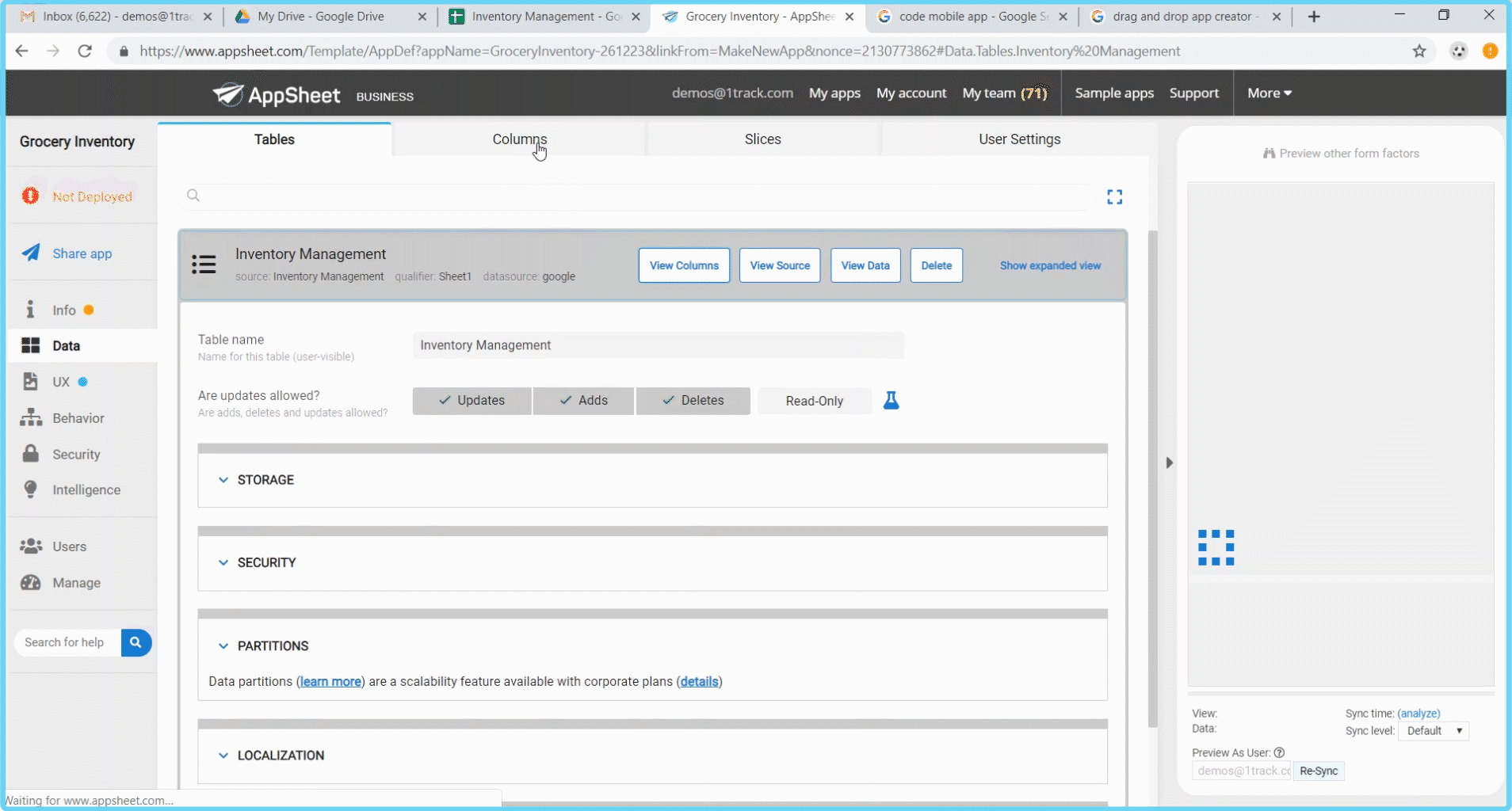Click the vertical scrollbar of the editor
The image size is (1512, 811).
[1152, 479]
